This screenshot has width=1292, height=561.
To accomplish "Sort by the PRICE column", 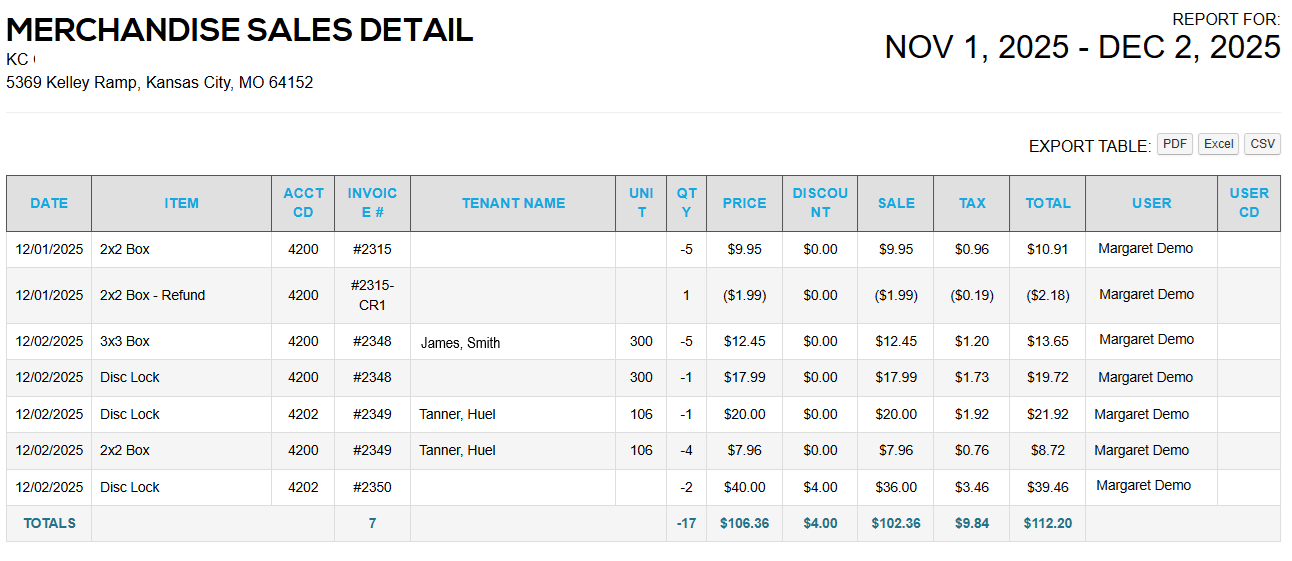I will 744,203.
